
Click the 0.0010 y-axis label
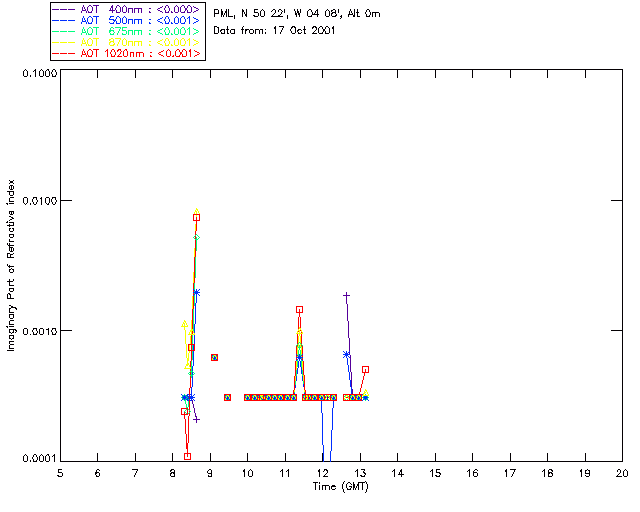point(39,331)
